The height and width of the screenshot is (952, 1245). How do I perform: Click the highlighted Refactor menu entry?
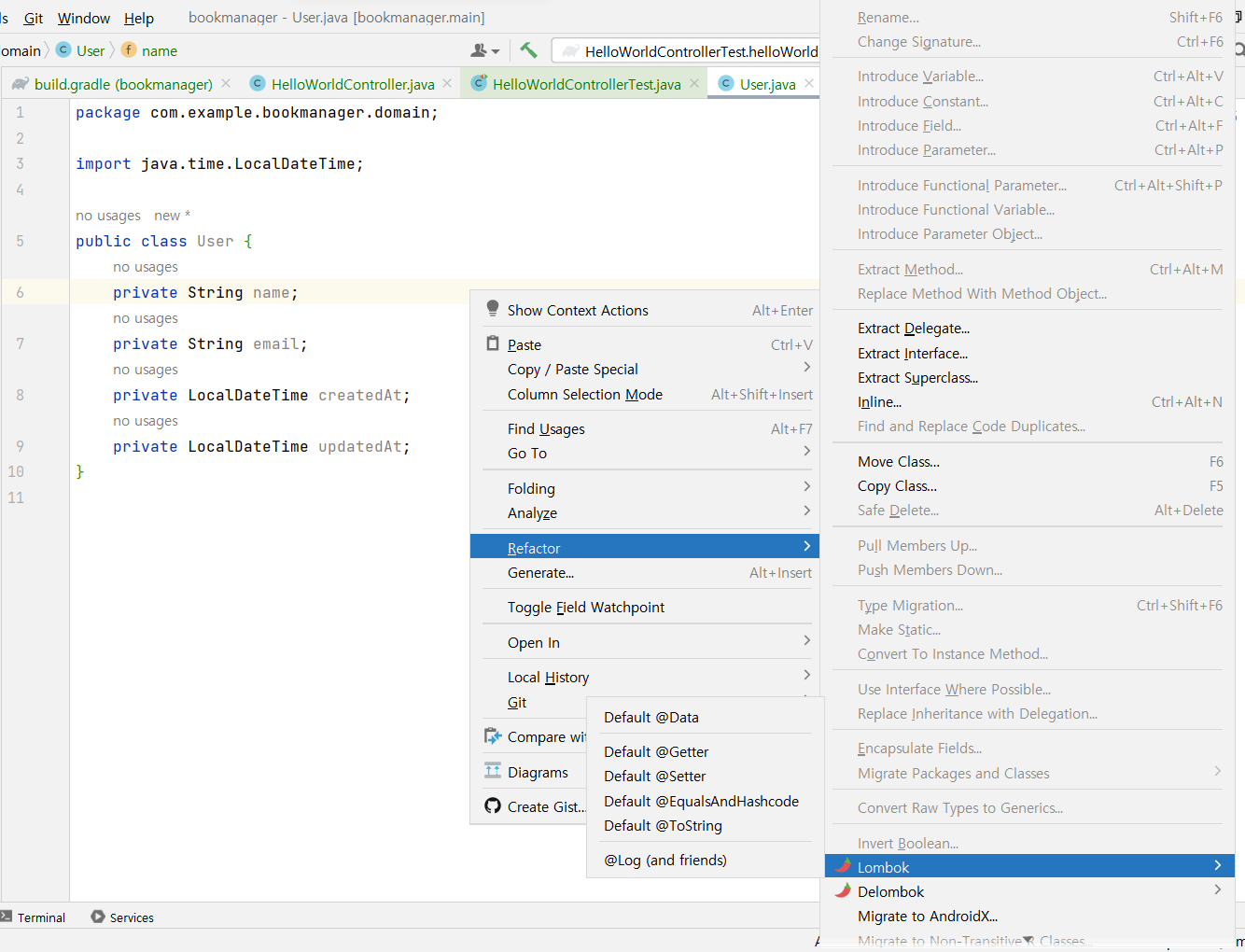[645, 547]
